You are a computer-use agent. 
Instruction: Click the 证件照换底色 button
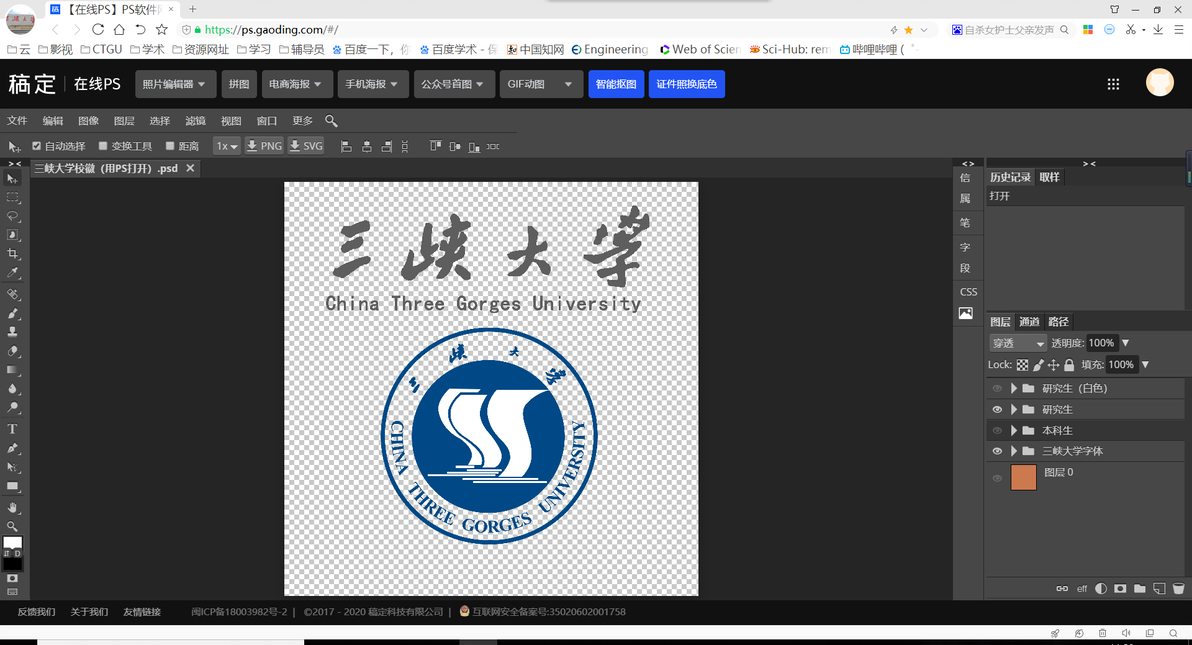[x=686, y=84]
